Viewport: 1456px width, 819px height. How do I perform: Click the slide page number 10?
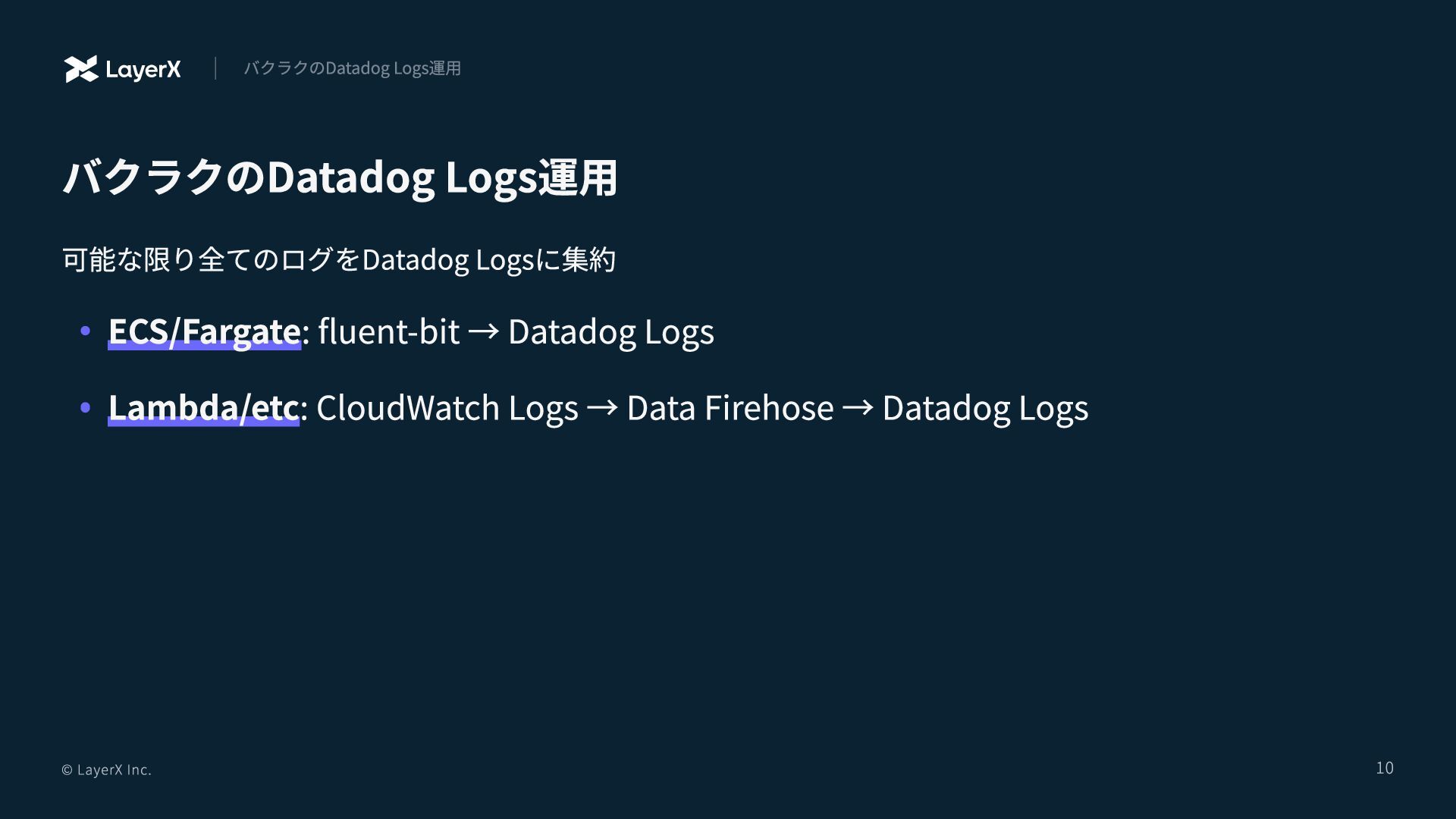pos(1385,768)
